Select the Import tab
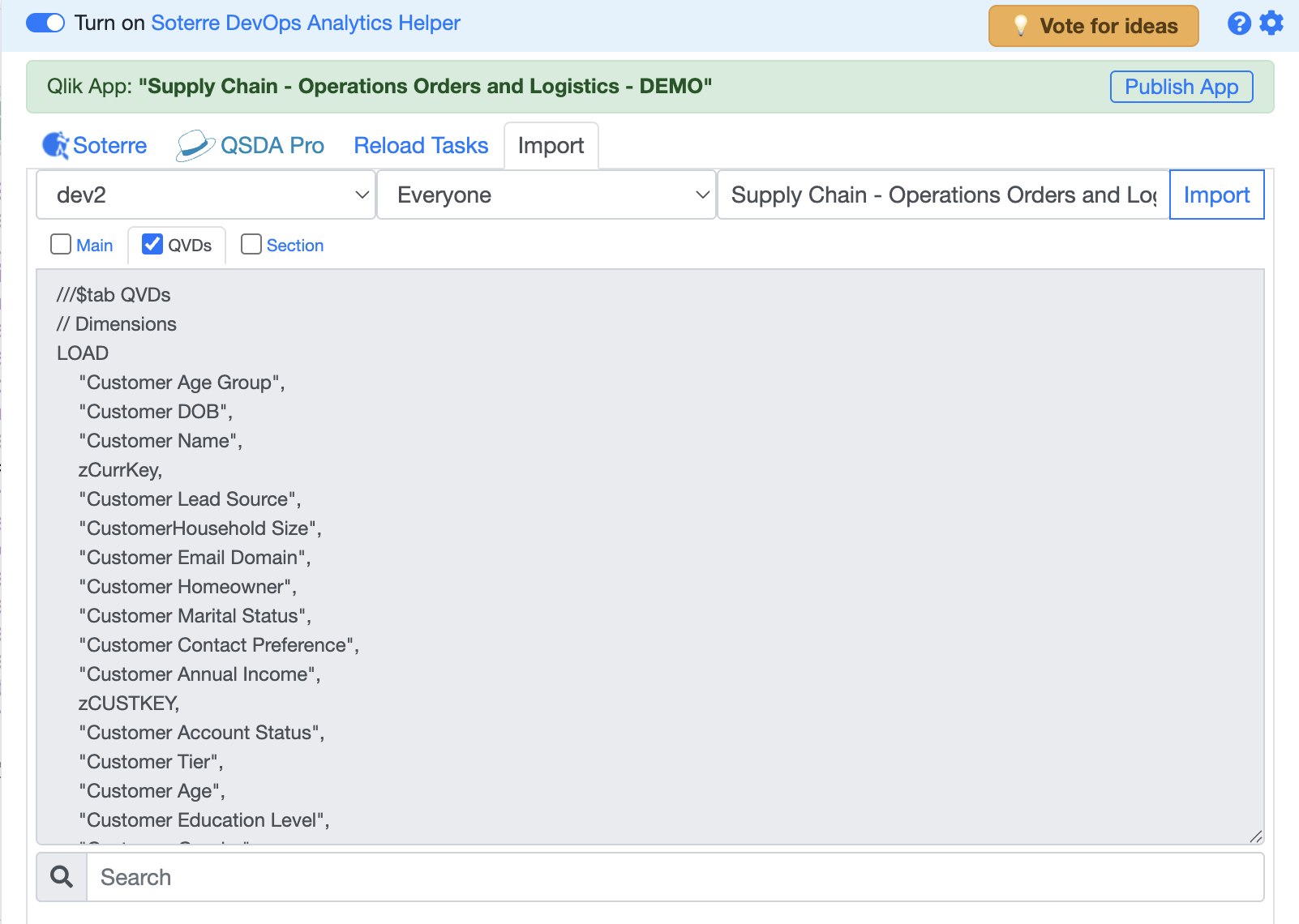 [551, 146]
